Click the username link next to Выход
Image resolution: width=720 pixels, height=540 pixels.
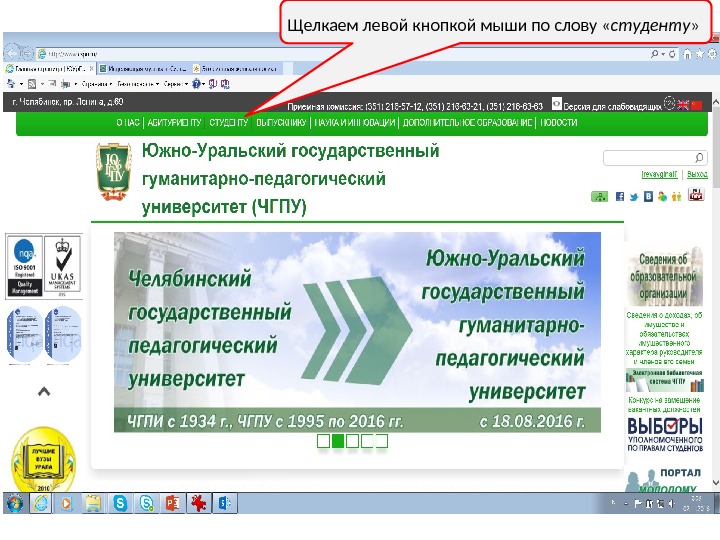pyautogui.click(x=659, y=174)
